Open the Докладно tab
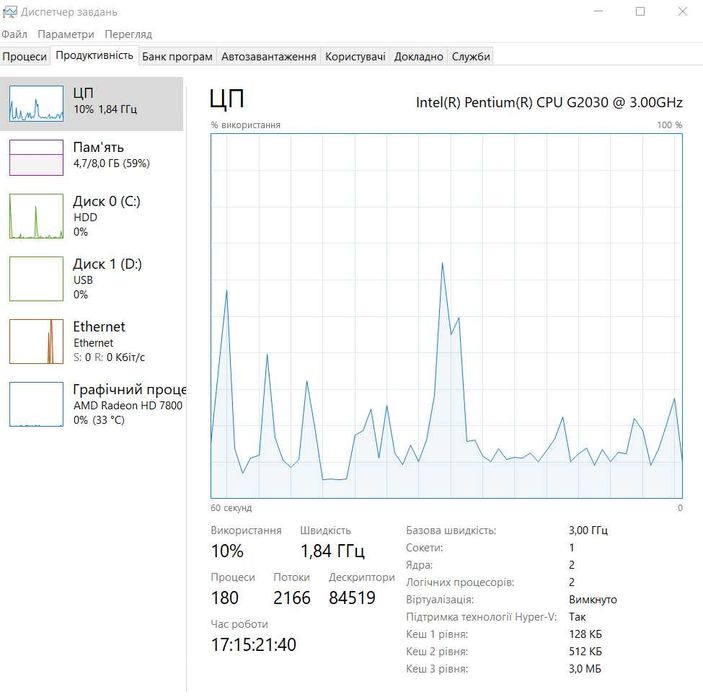 (x=418, y=57)
